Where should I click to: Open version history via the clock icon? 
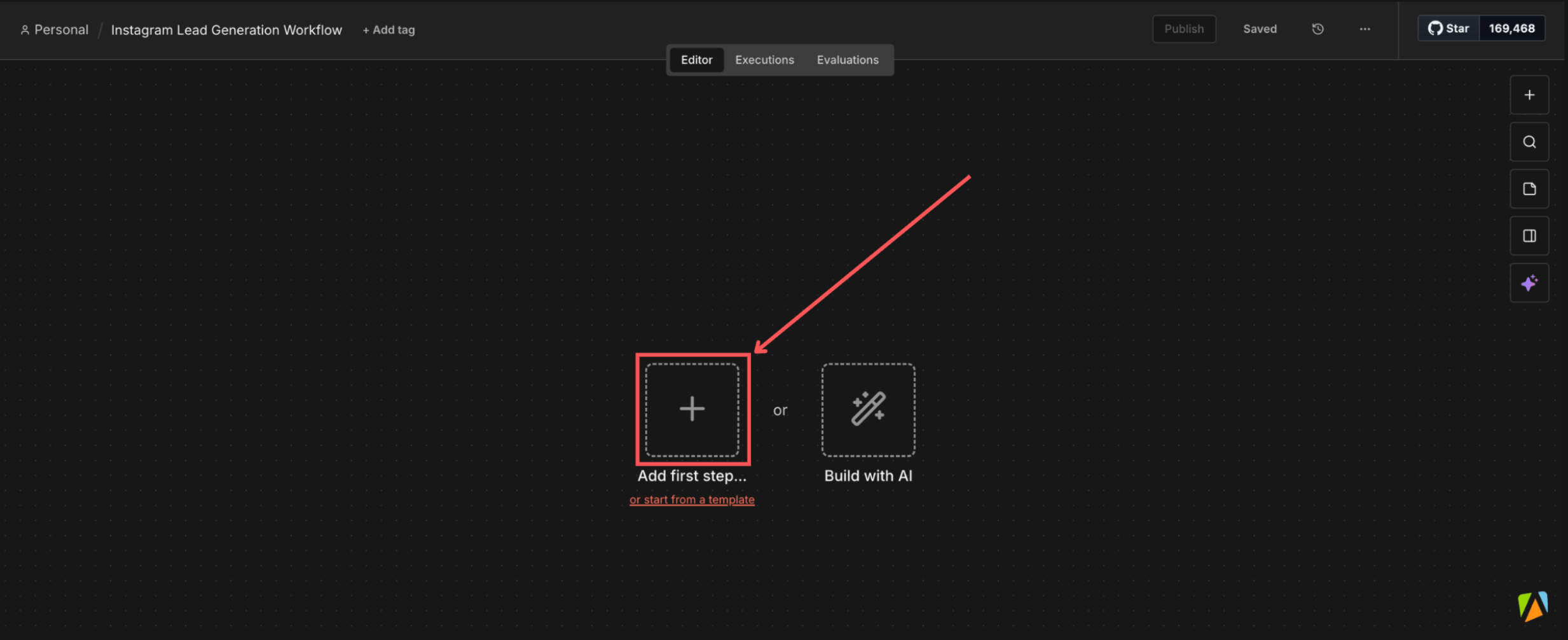point(1317,29)
